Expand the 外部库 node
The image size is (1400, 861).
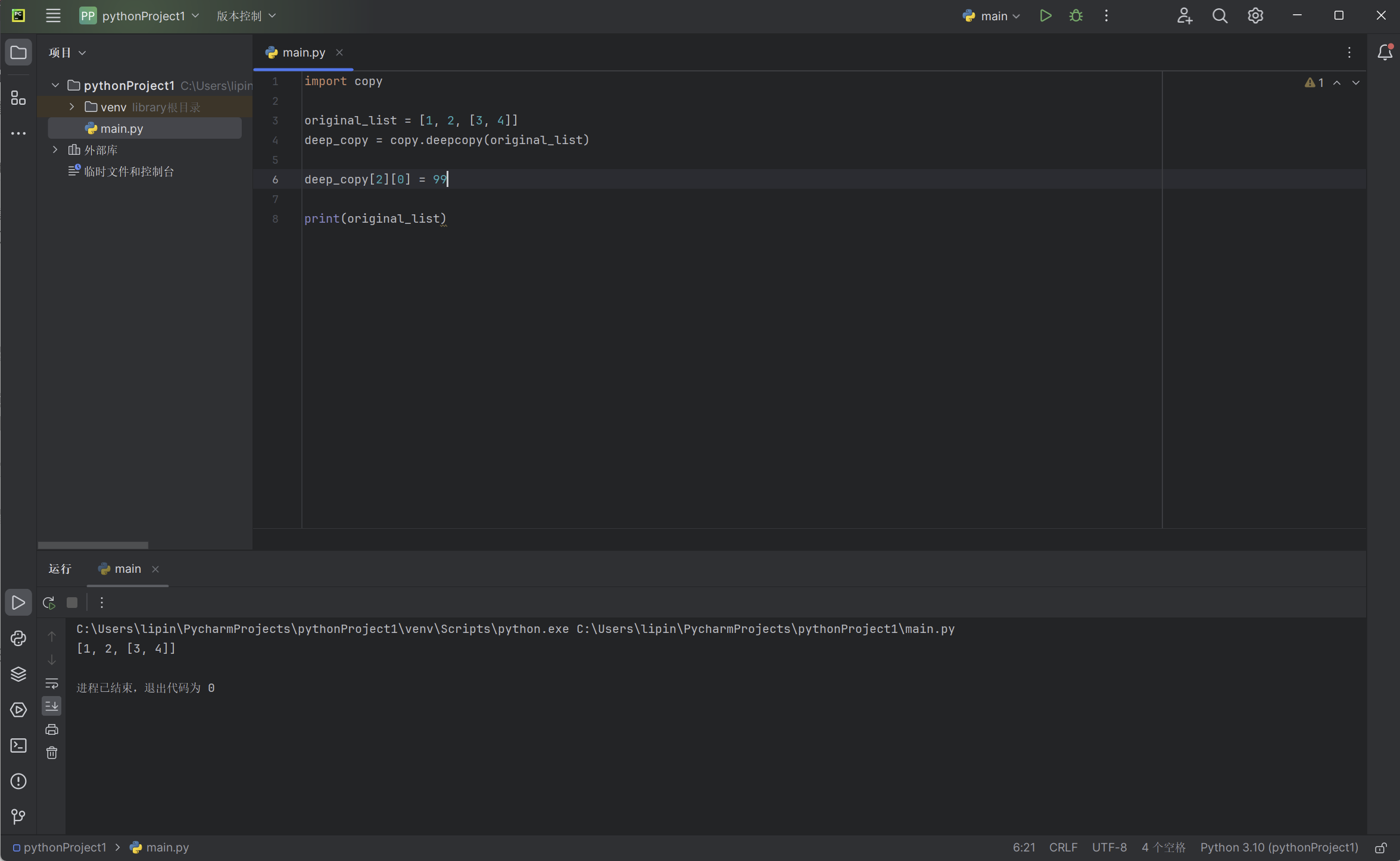click(55, 150)
